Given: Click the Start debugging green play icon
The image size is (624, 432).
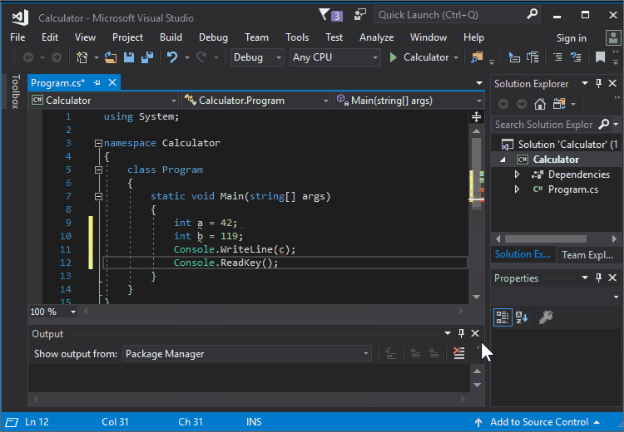Looking at the screenshot, I should [395, 57].
